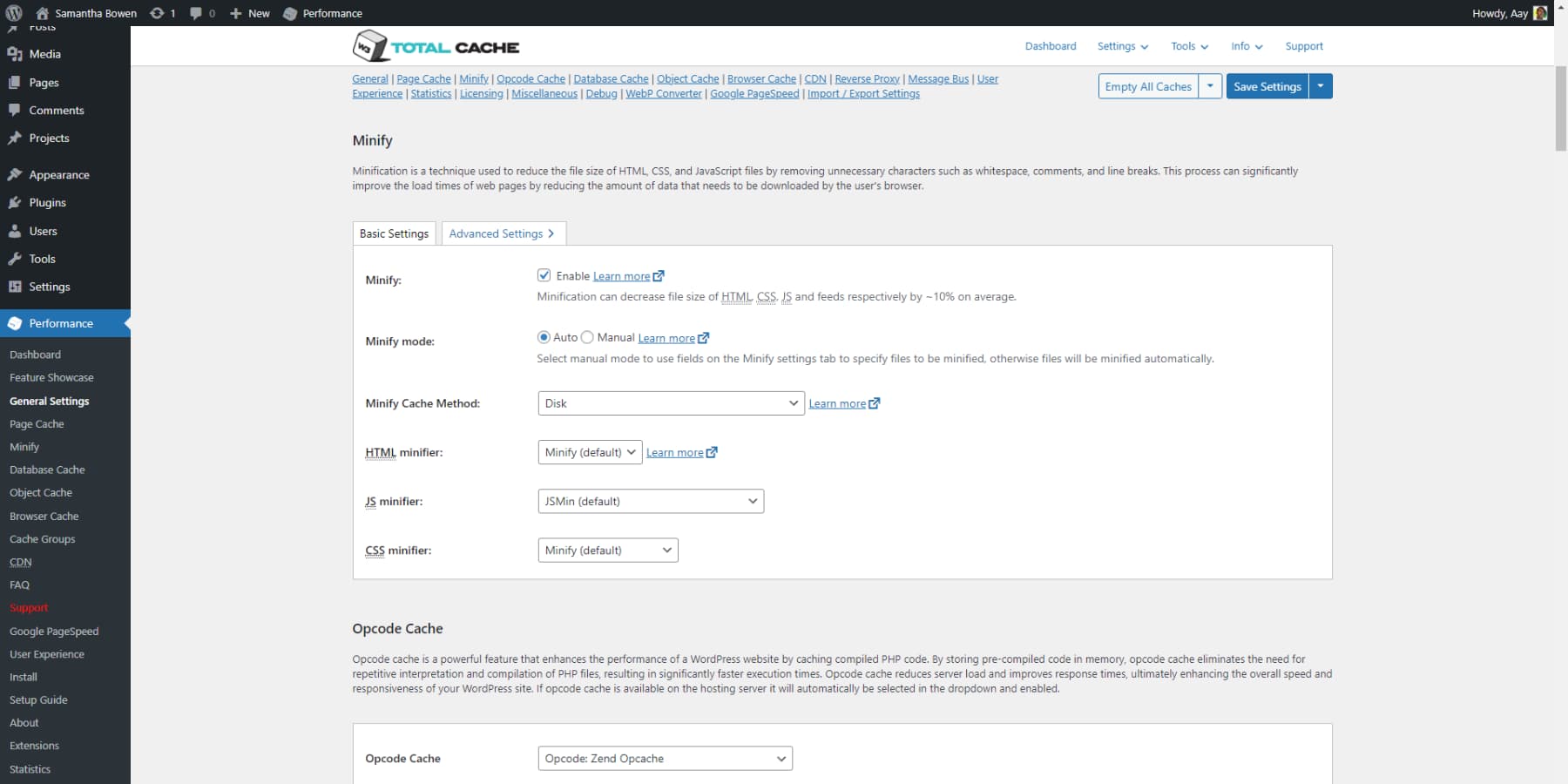Uncheck the Minify Enable checkbox
Screen dimensions: 1568x784
(544, 275)
